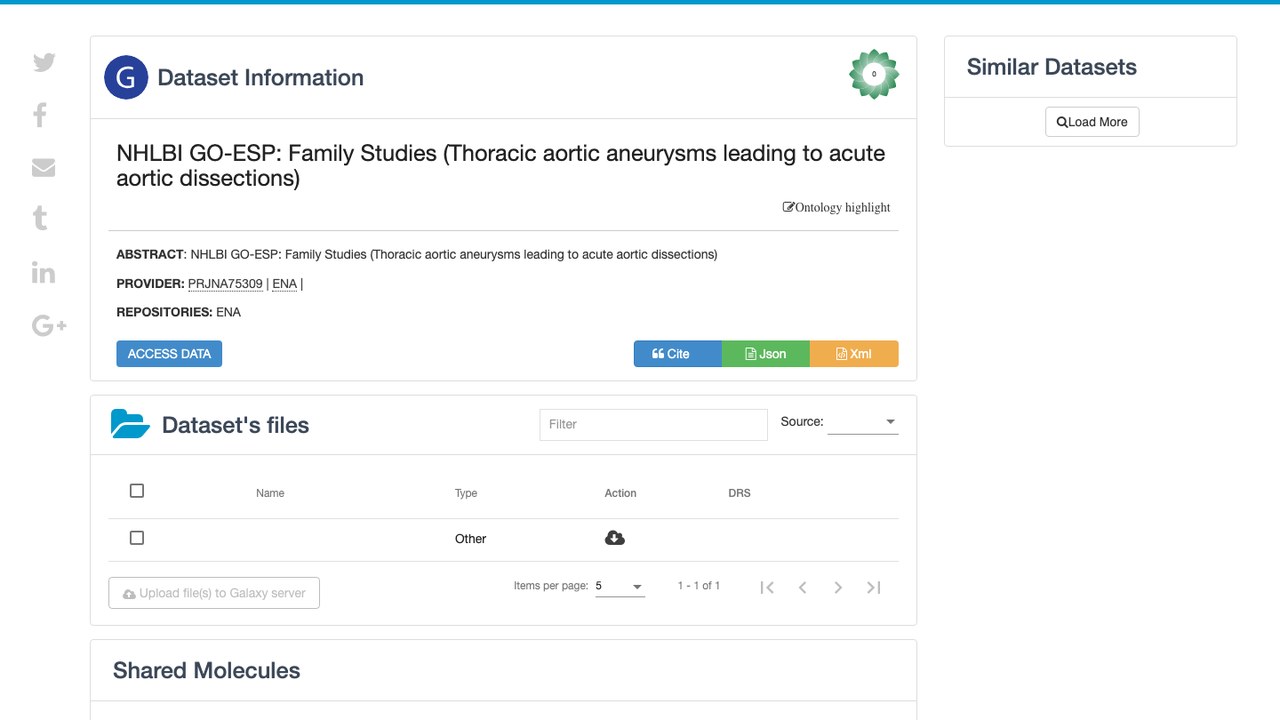Viewport: 1280px width, 720px height.
Task: Click the 'Other' type cell
Action: click(471, 539)
